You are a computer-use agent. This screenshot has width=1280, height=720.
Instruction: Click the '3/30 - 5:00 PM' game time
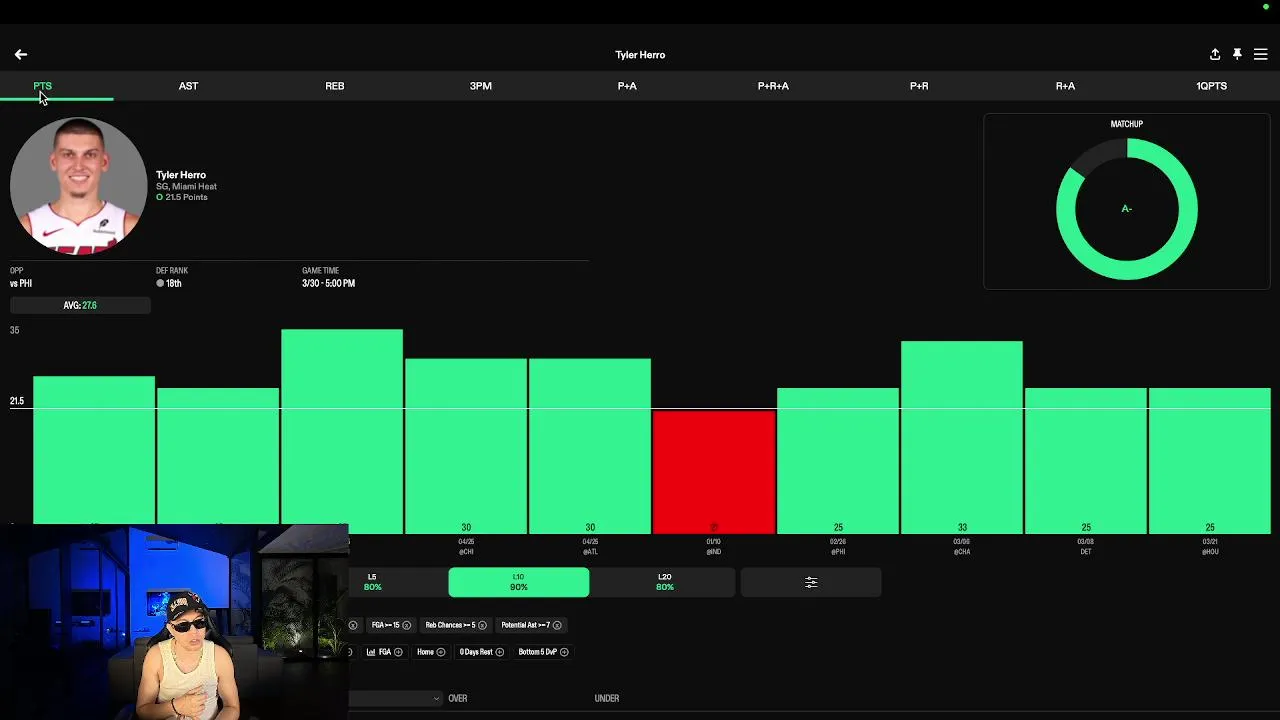coord(328,283)
